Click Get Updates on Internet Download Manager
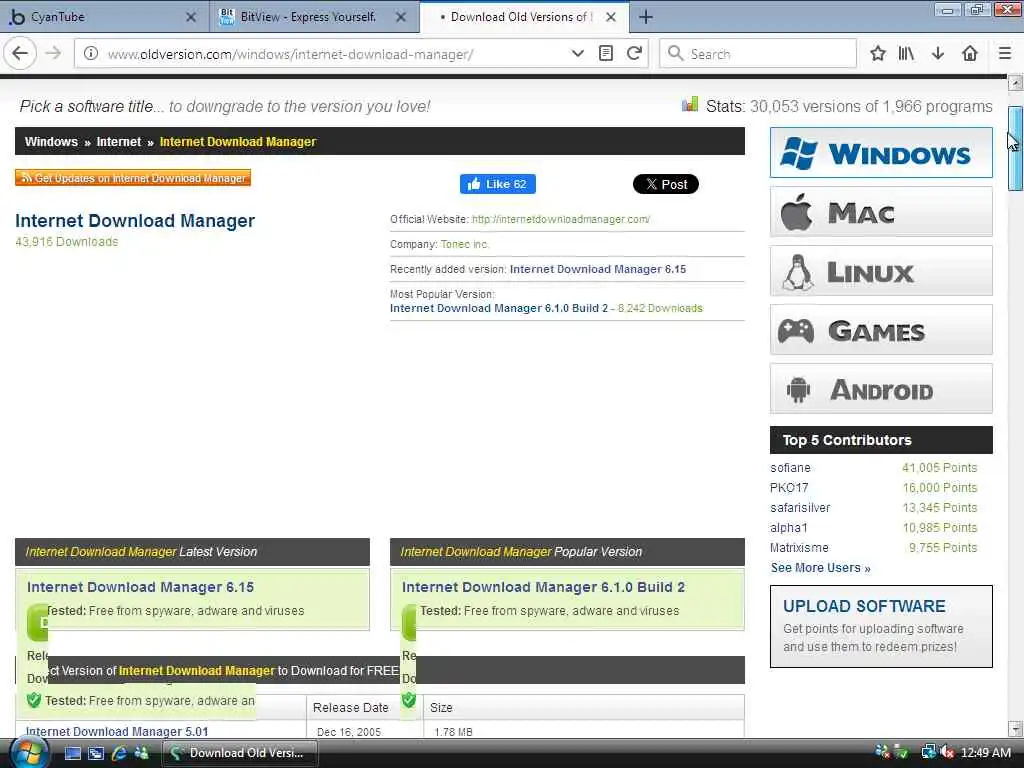 click(133, 178)
